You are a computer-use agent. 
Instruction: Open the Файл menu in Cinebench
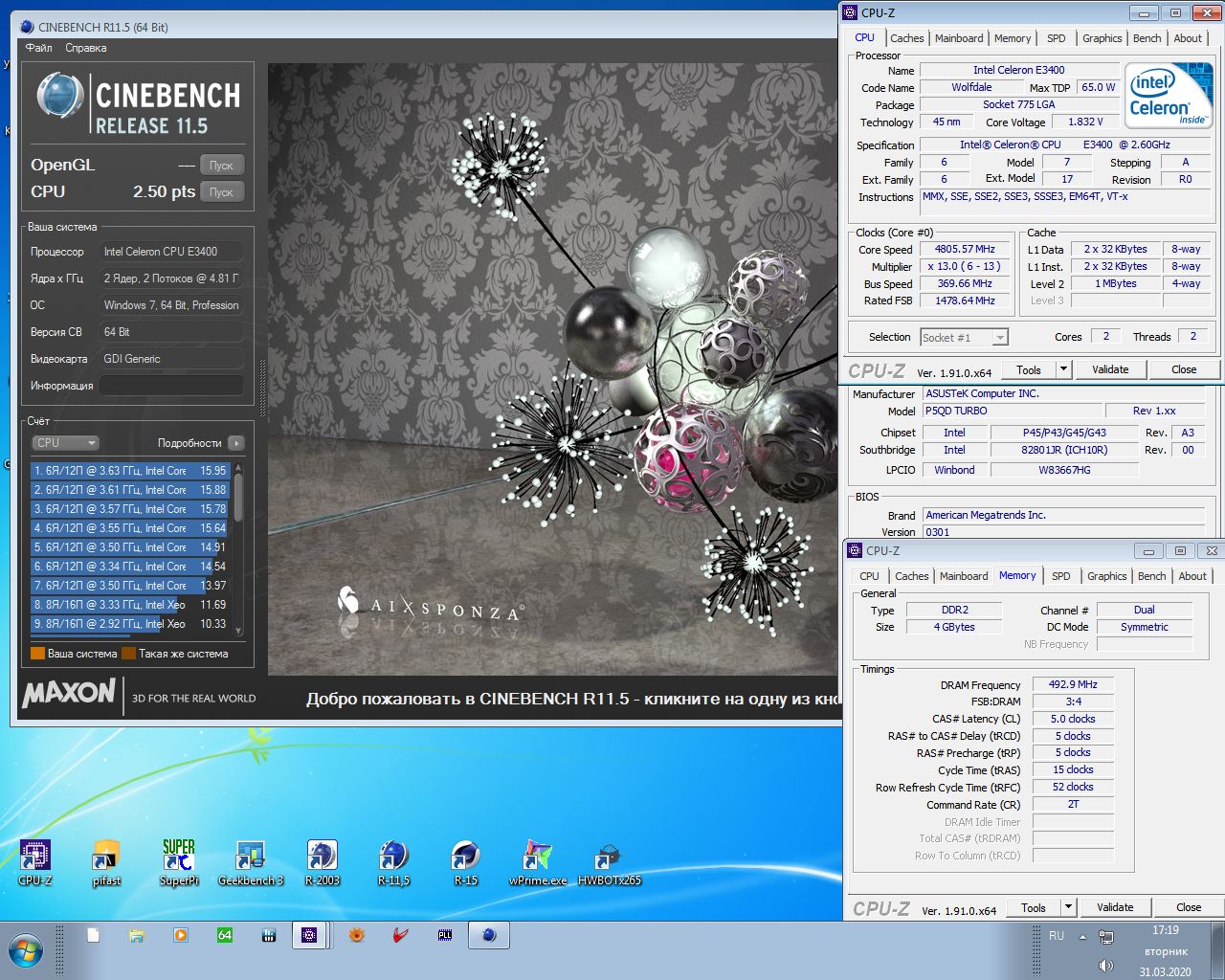click(39, 48)
